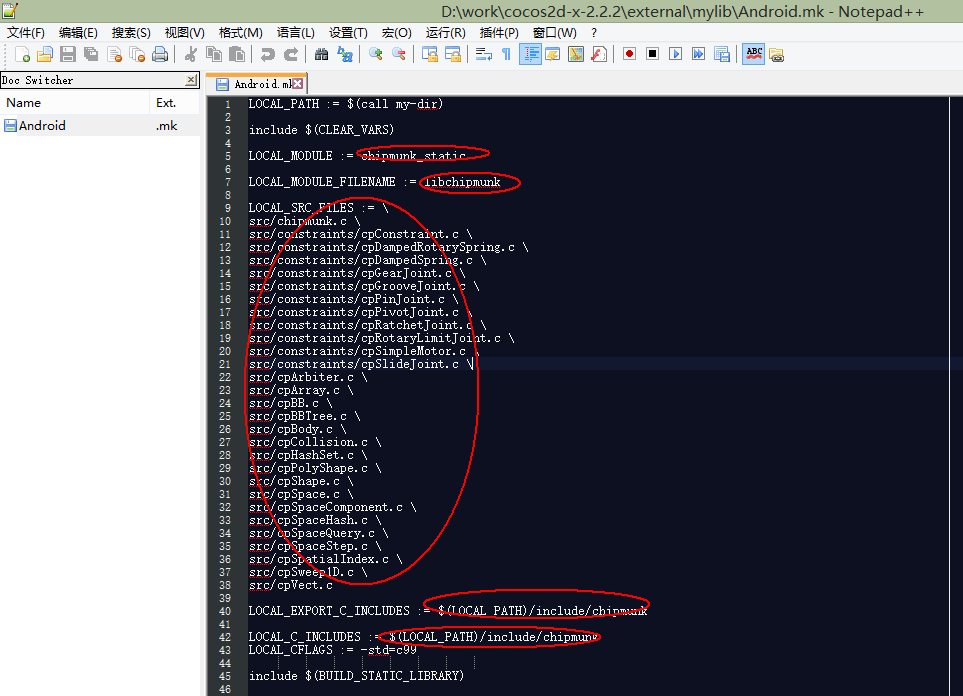
Task: Click the Save All icon
Action: coord(91,55)
